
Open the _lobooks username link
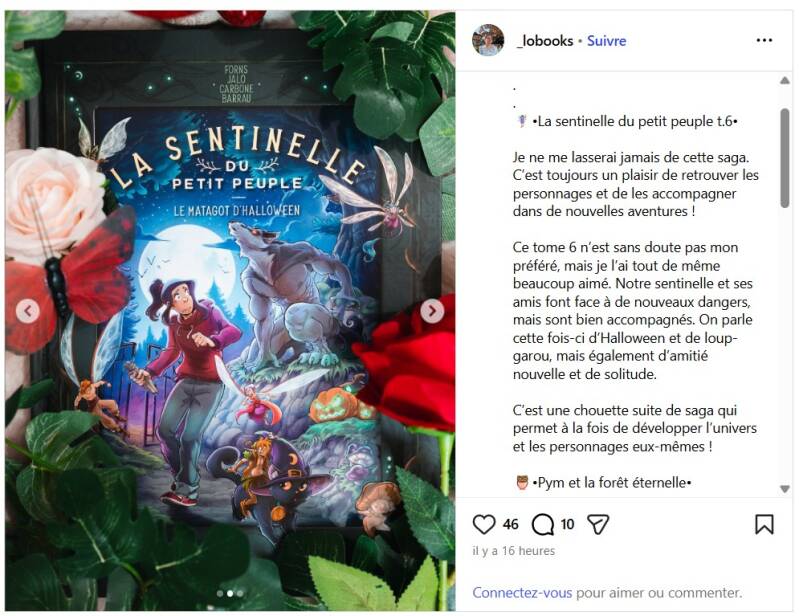pos(545,41)
